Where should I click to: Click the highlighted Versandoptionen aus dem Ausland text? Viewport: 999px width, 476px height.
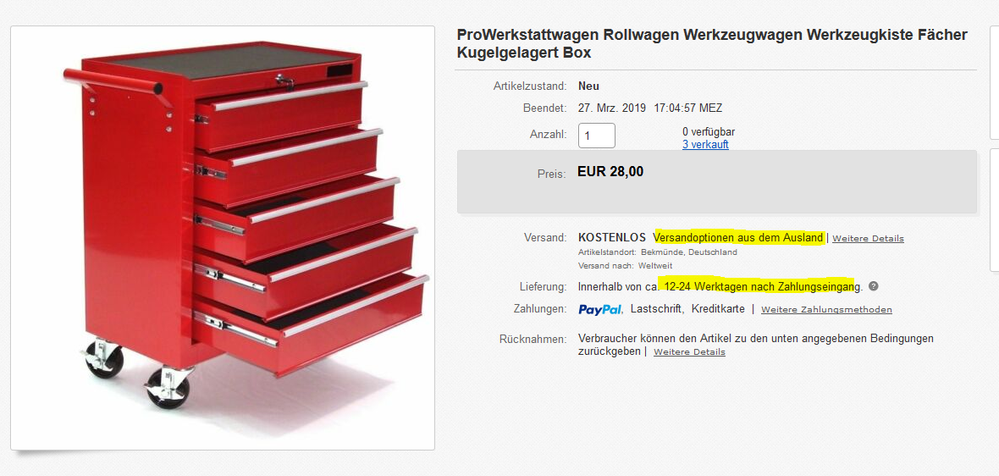point(738,238)
